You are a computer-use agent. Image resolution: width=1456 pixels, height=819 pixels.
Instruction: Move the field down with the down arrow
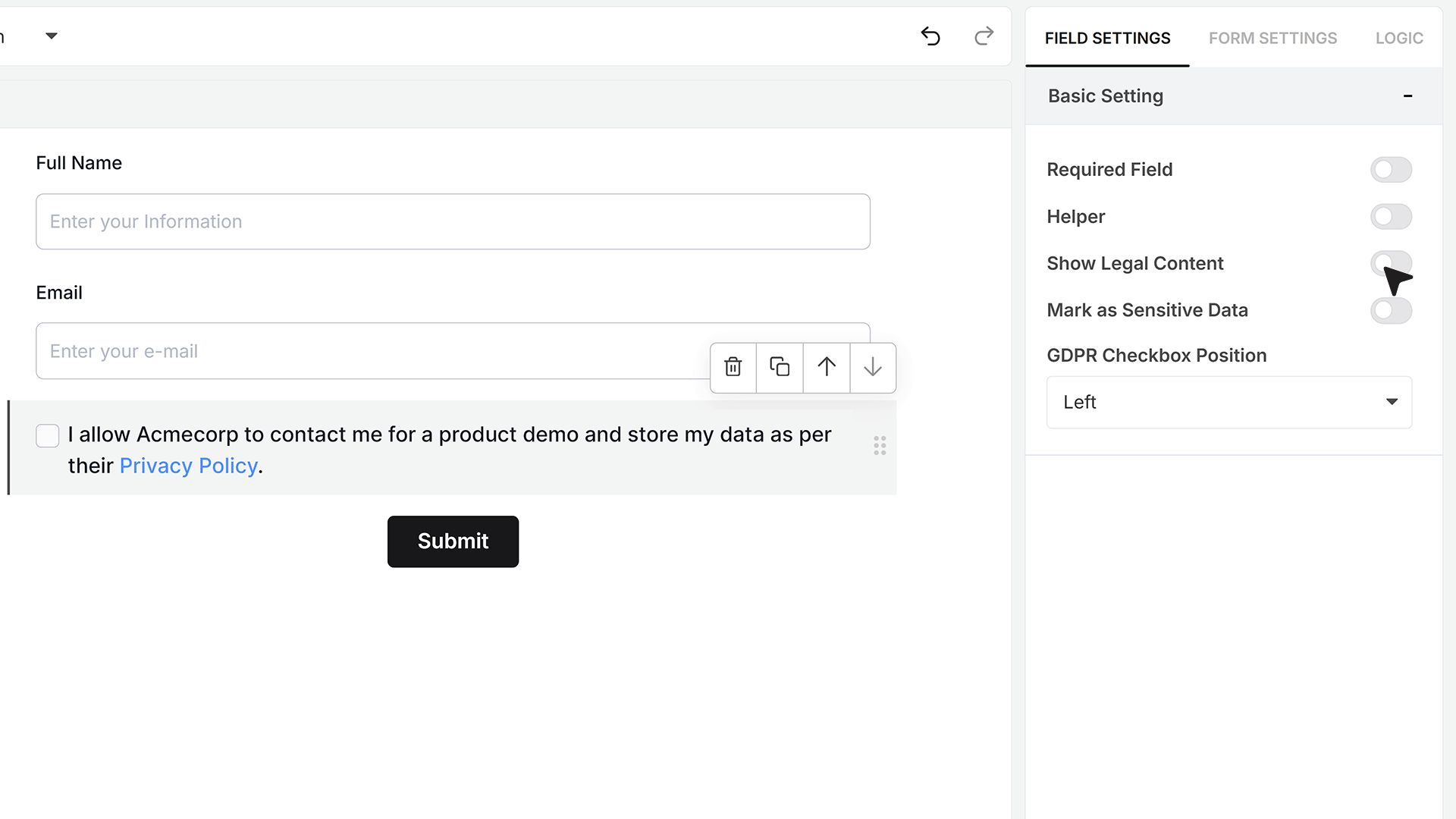[x=873, y=367]
